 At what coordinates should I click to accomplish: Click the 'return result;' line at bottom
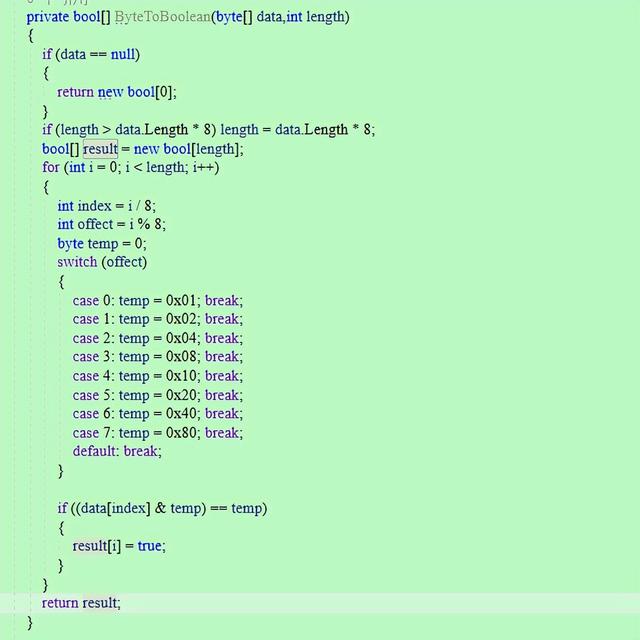click(81, 603)
